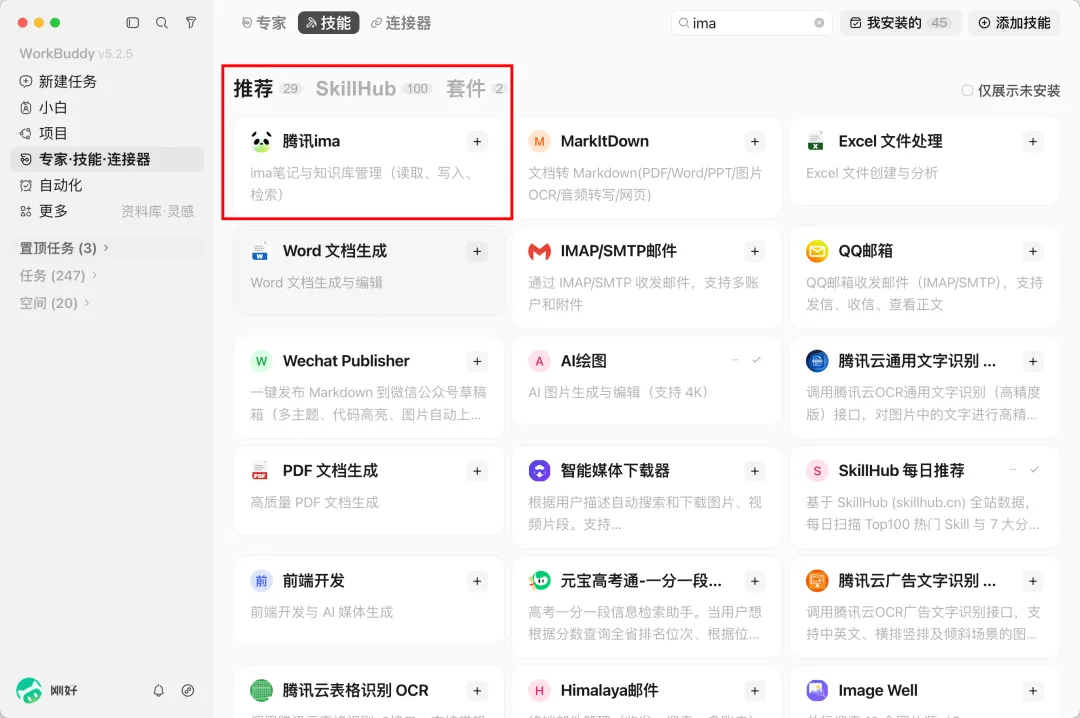
Task: Open the 前端开发 card title
Action: click(313, 581)
